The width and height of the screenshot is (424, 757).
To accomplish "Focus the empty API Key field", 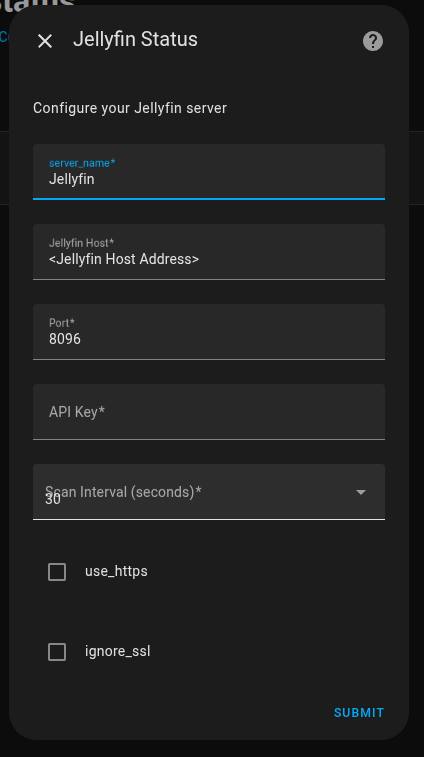I will [x=209, y=412].
